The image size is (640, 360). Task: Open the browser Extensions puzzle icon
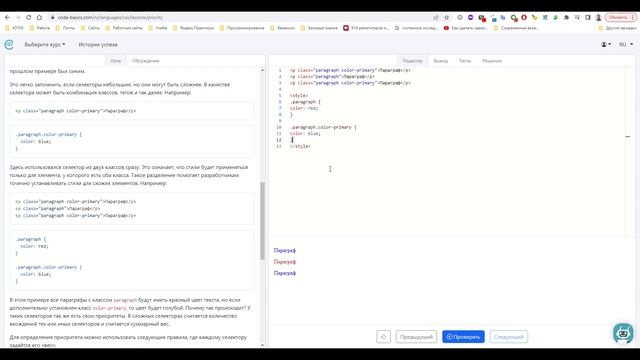566,18
